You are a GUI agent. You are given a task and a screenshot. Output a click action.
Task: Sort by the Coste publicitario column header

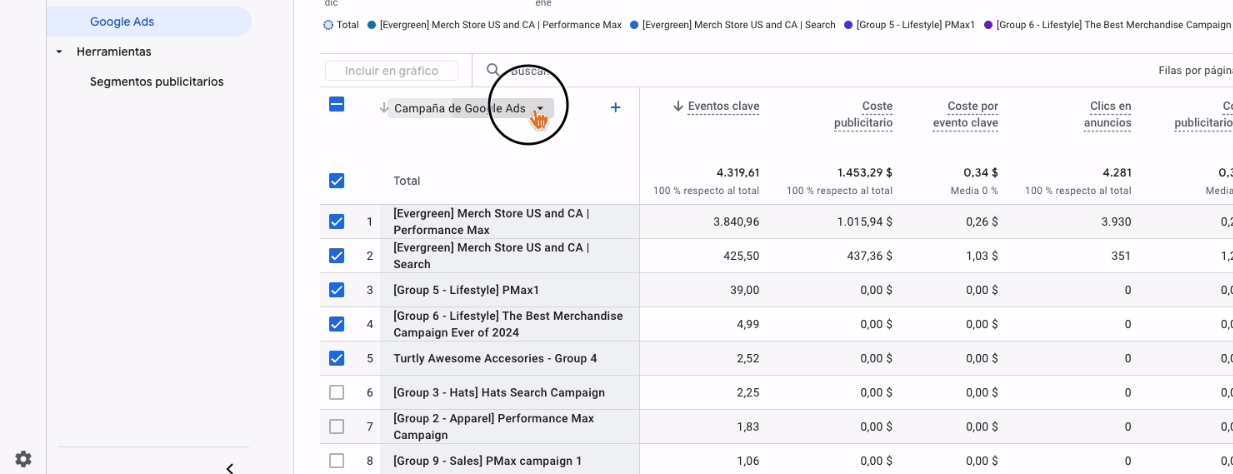(x=863, y=114)
